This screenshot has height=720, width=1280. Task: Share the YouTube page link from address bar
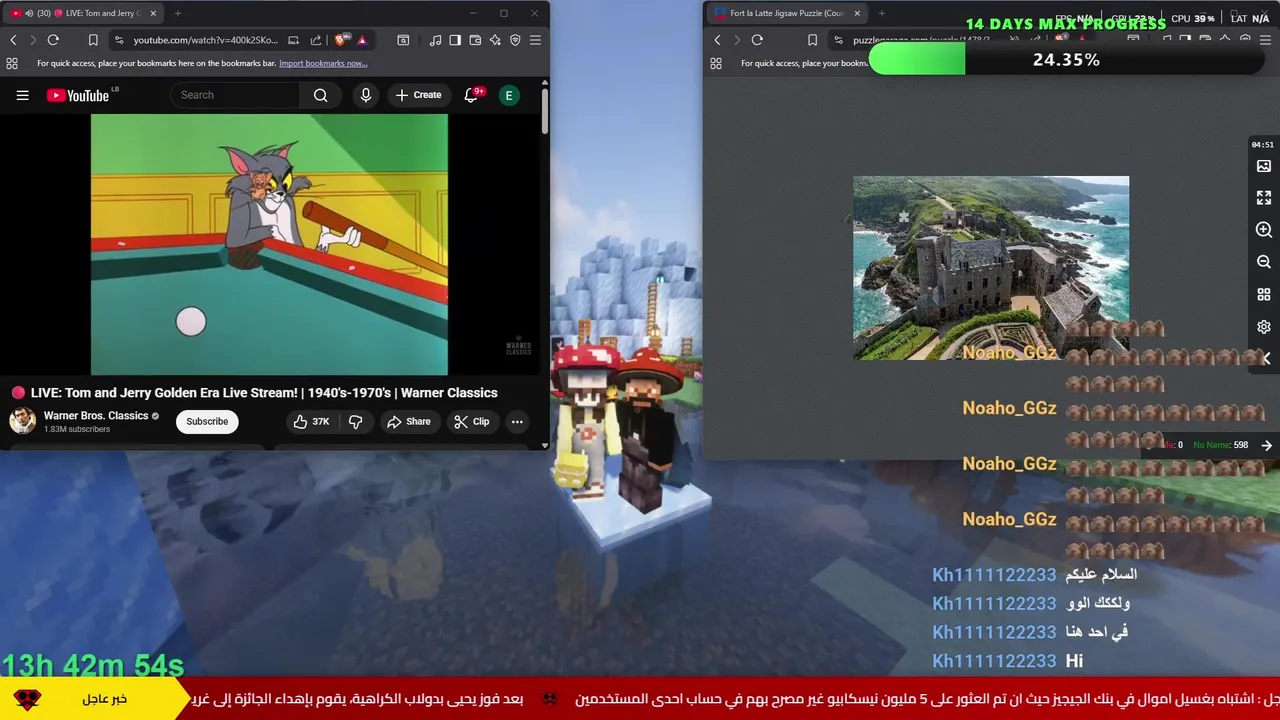click(316, 40)
